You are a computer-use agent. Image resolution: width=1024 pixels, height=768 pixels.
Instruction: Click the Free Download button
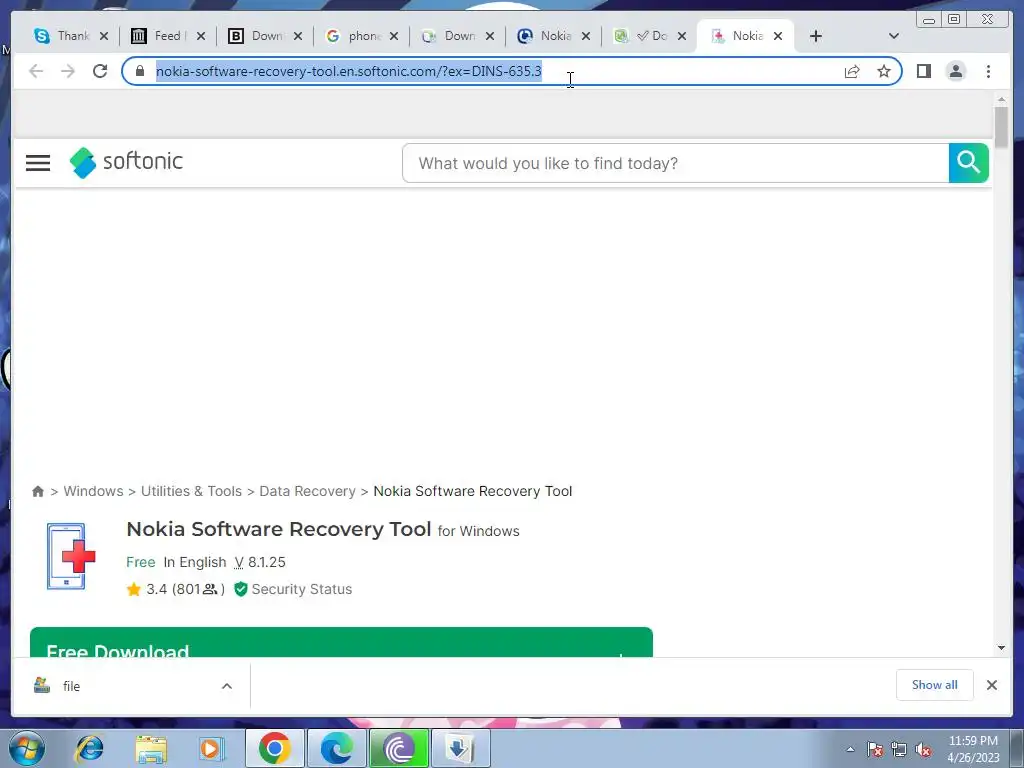[x=342, y=643]
